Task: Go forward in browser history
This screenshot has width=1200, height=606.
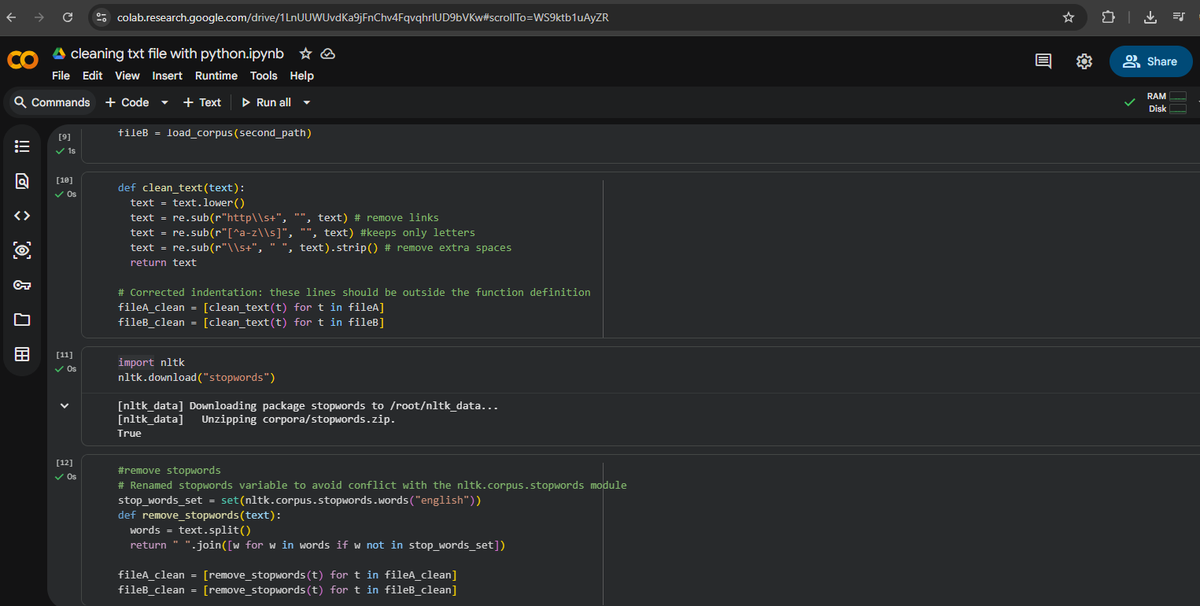Action: point(39,17)
